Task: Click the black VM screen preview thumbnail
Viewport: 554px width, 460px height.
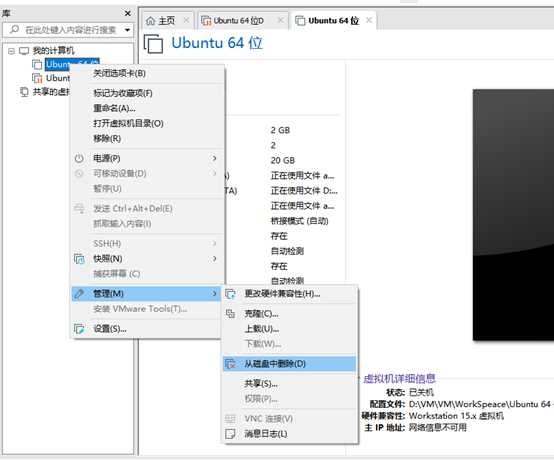Action: (513, 215)
